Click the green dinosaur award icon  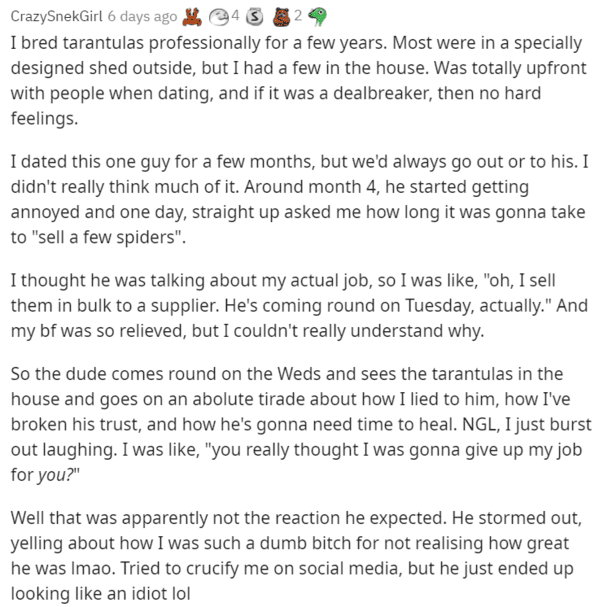318,17
